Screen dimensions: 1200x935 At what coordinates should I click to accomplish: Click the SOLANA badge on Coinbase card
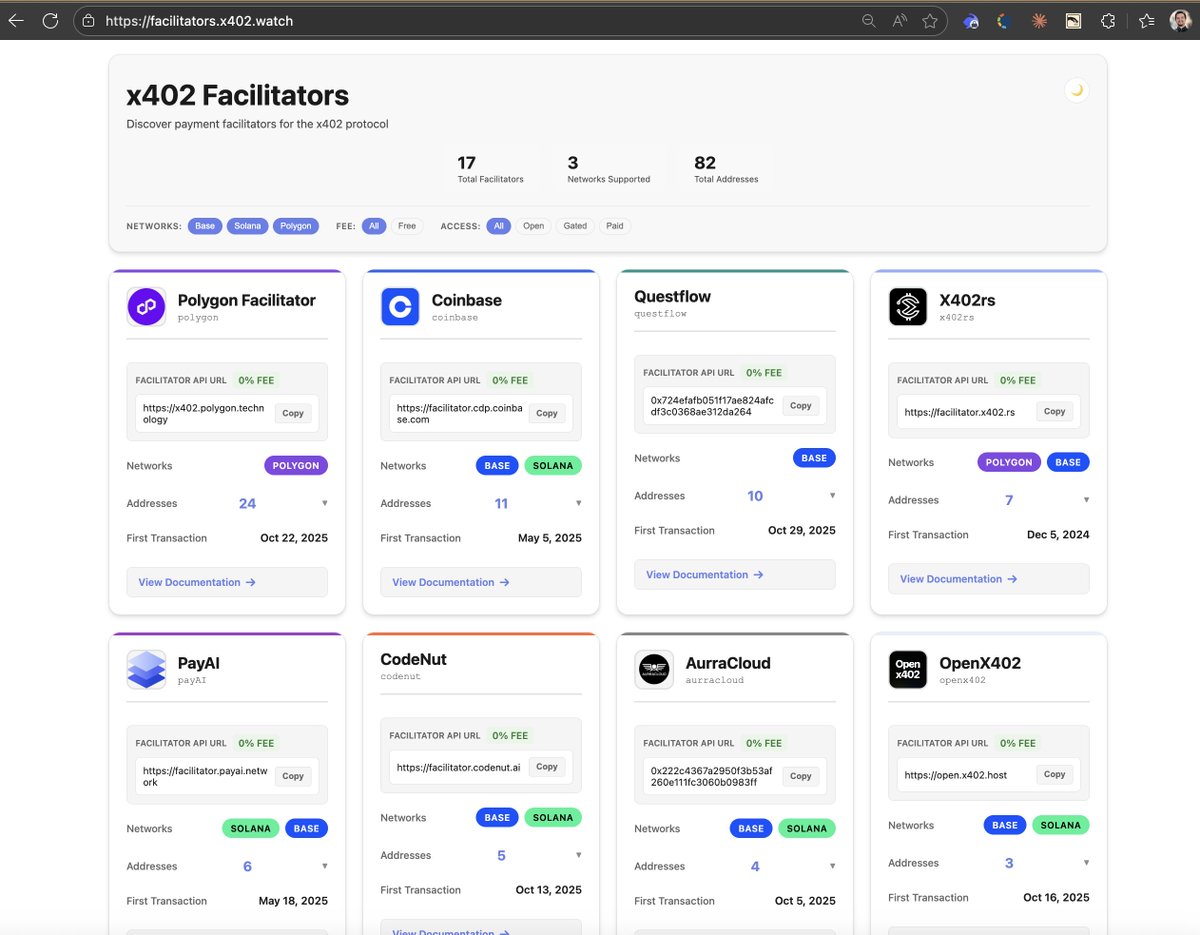553,466
